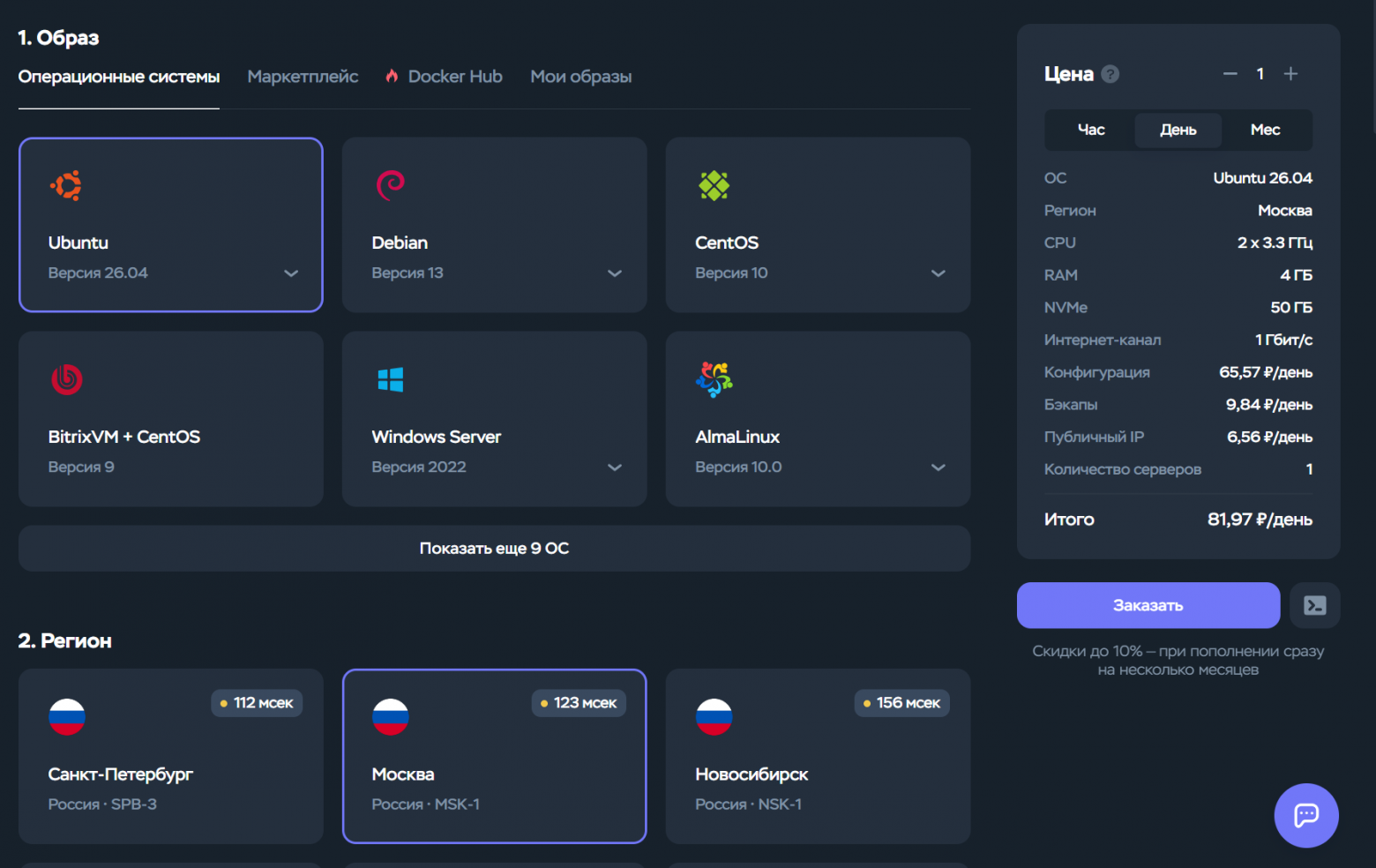Click the Итого total 81,97 ₽/день
This screenshot has width=1376, height=868.
1260,520
